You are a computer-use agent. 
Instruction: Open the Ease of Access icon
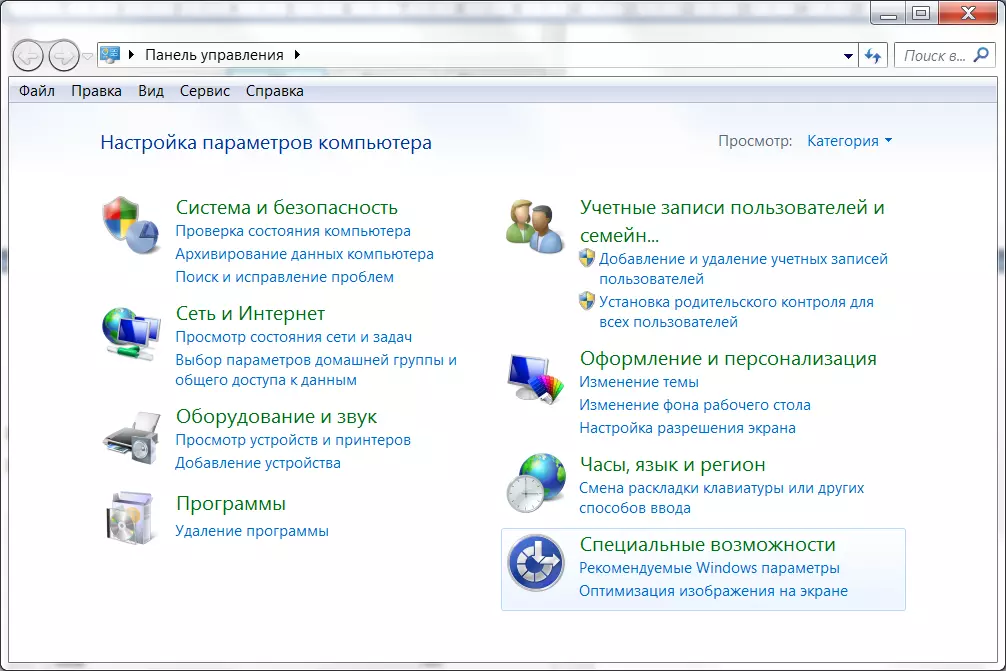(535, 565)
